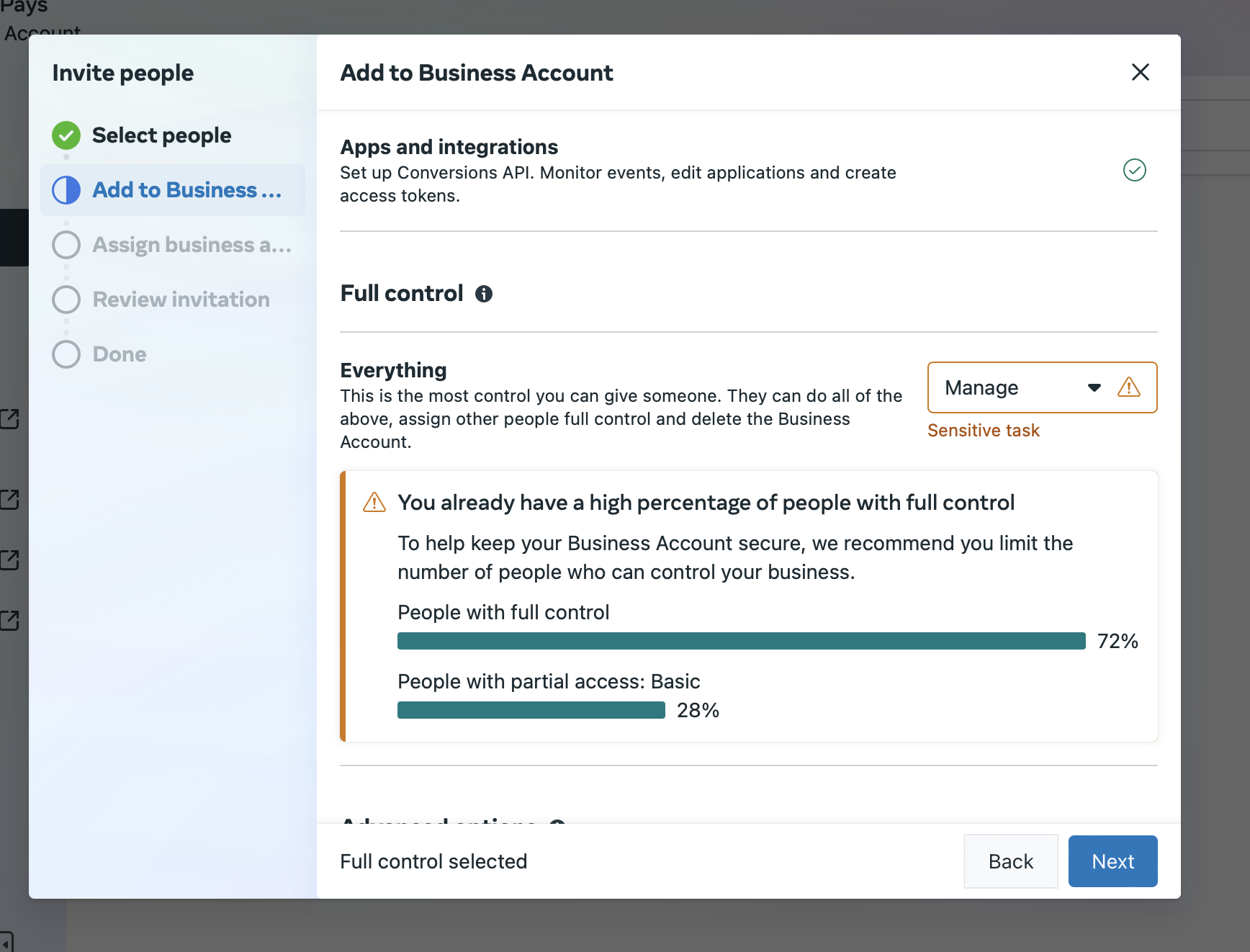Click the Full control info icon
The height and width of the screenshot is (952, 1250).
coord(484,294)
